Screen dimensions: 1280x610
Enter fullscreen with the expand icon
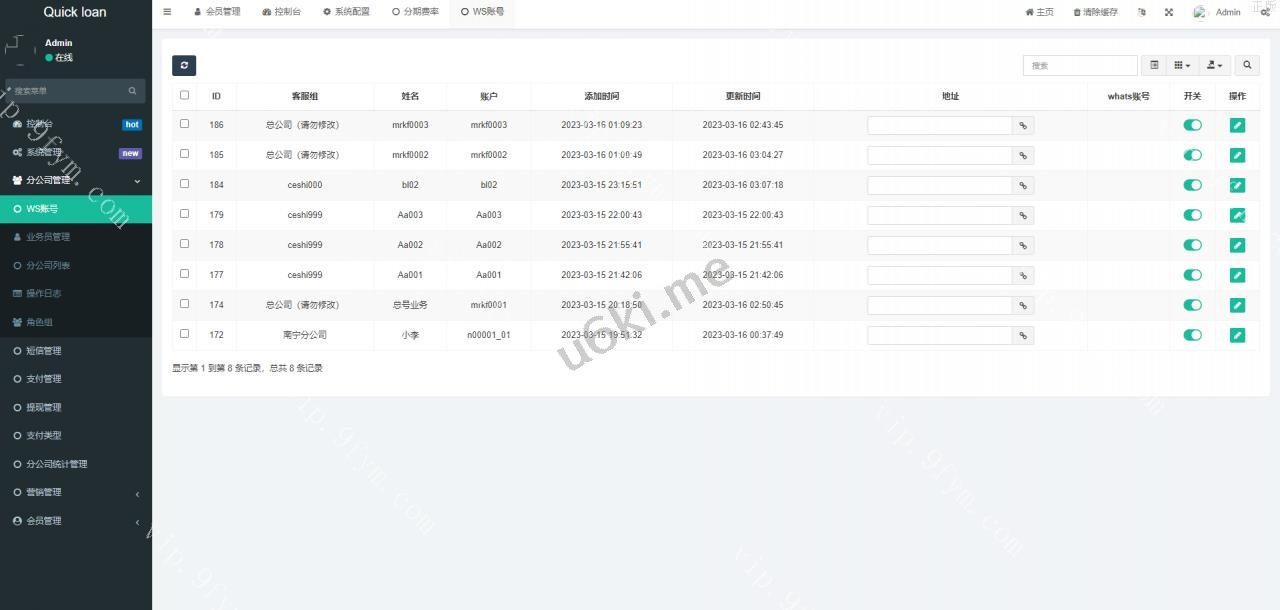[x=1169, y=12]
